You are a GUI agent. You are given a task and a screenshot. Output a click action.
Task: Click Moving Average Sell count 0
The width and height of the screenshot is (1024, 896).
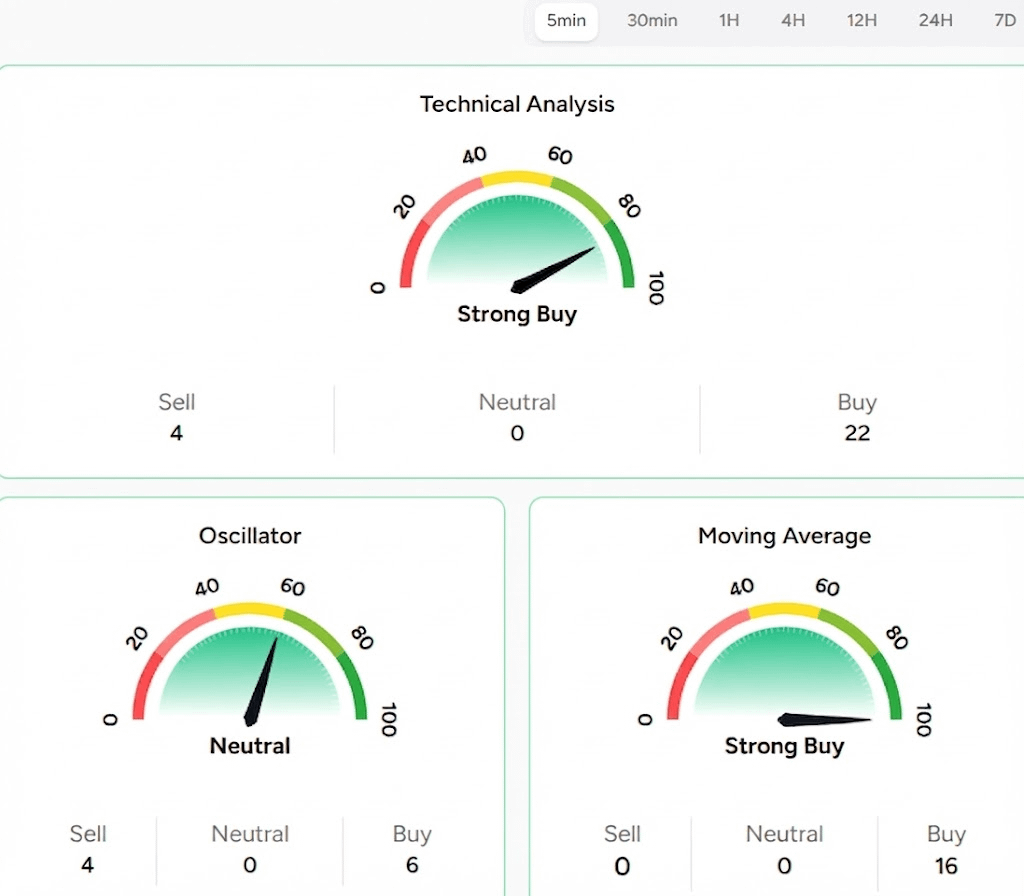tap(622, 866)
